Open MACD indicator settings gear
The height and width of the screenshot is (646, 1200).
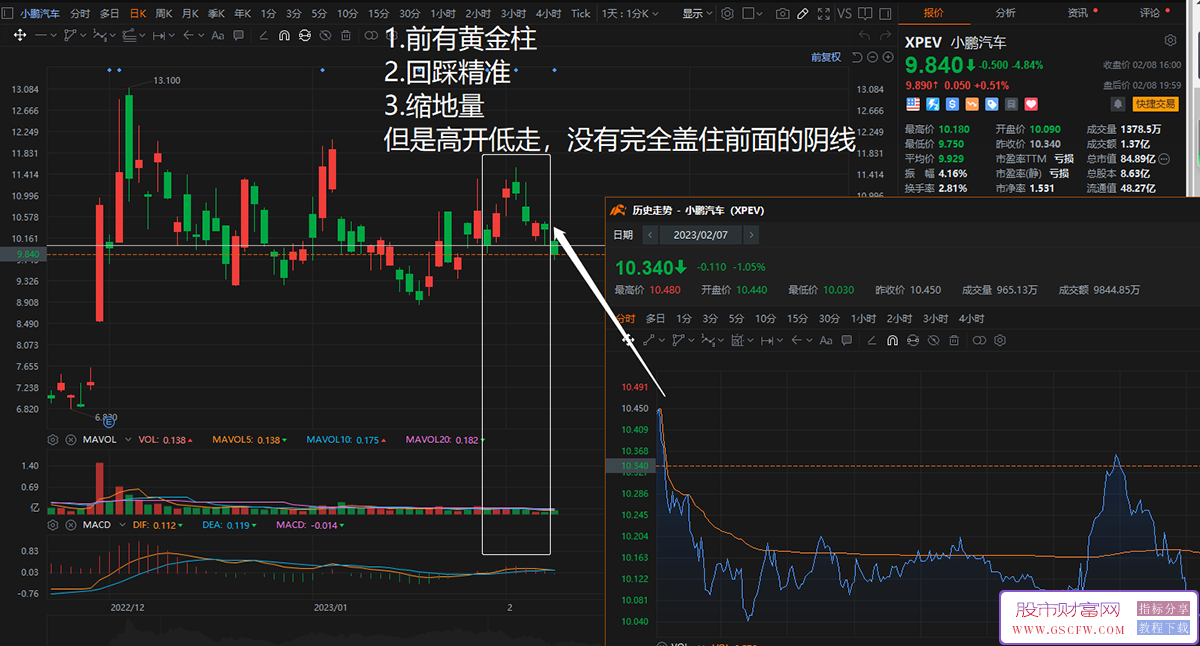pos(53,525)
